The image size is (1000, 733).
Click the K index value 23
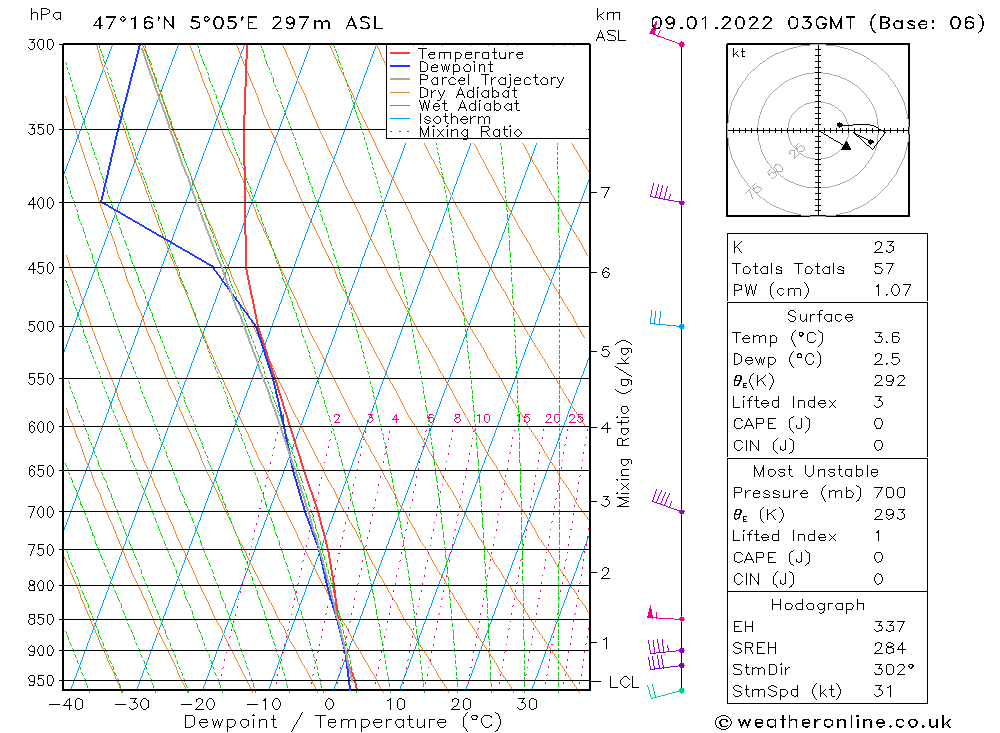coord(884,247)
